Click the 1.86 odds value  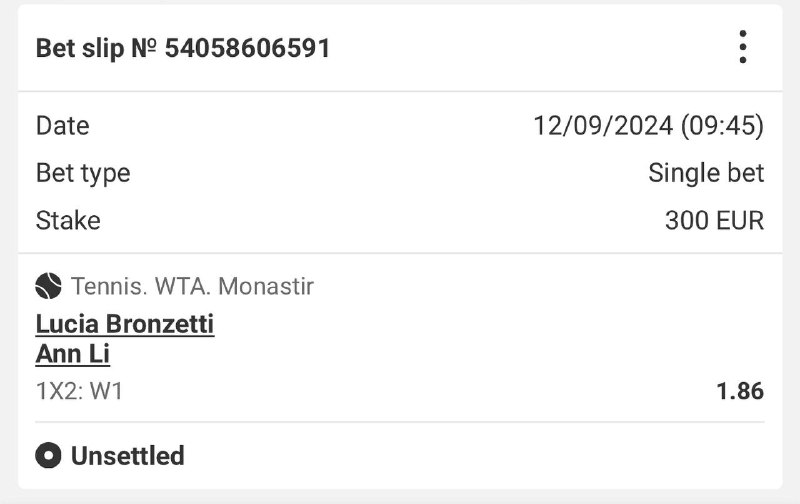pyautogui.click(x=740, y=391)
